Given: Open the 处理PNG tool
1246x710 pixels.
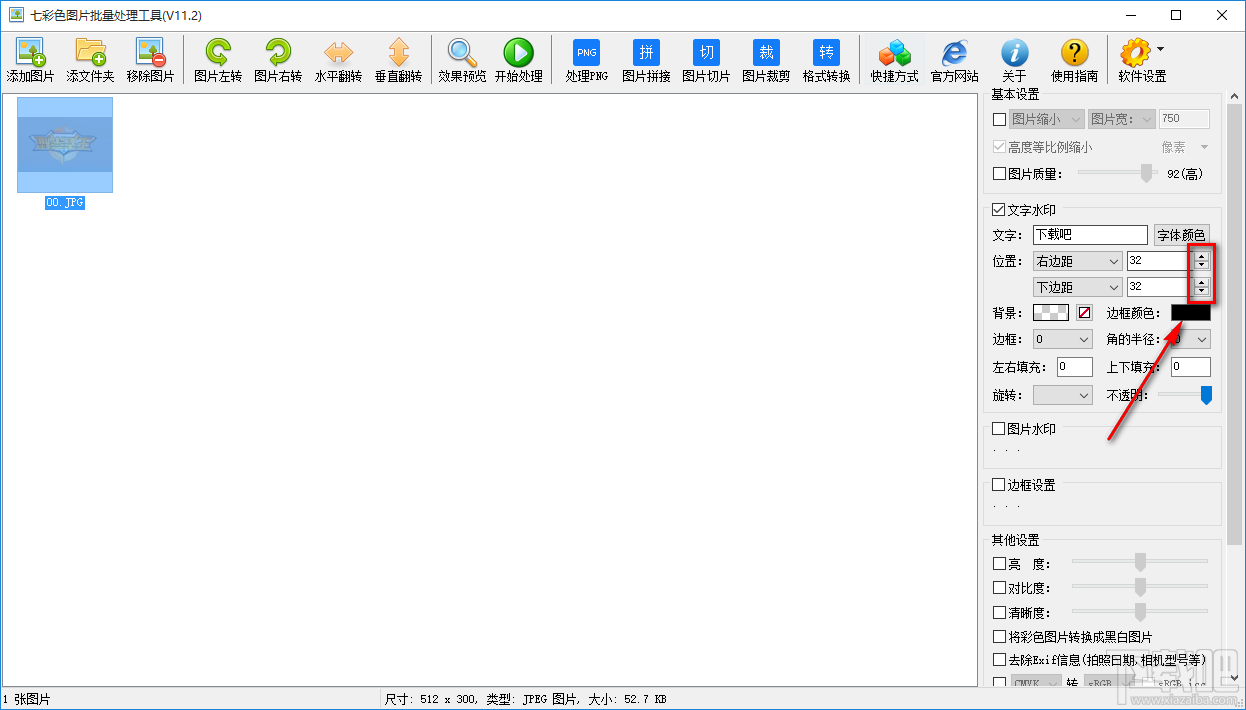Looking at the screenshot, I should (586, 52).
